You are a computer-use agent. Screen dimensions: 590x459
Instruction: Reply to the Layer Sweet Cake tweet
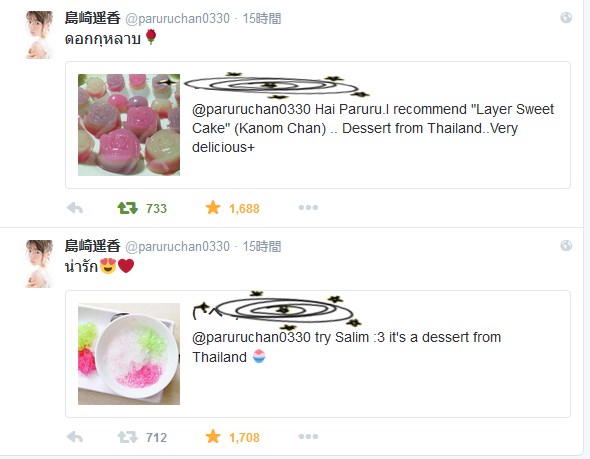(x=75, y=208)
